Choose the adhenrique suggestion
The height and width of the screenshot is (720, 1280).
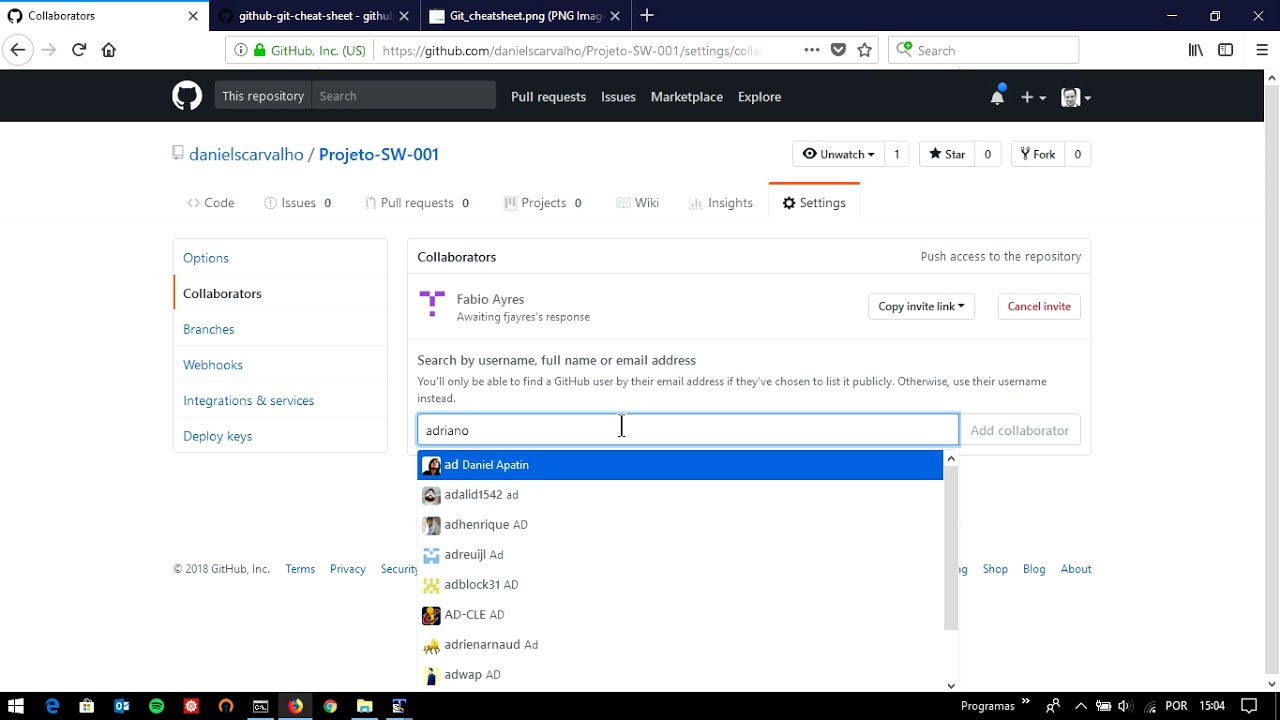click(x=680, y=525)
